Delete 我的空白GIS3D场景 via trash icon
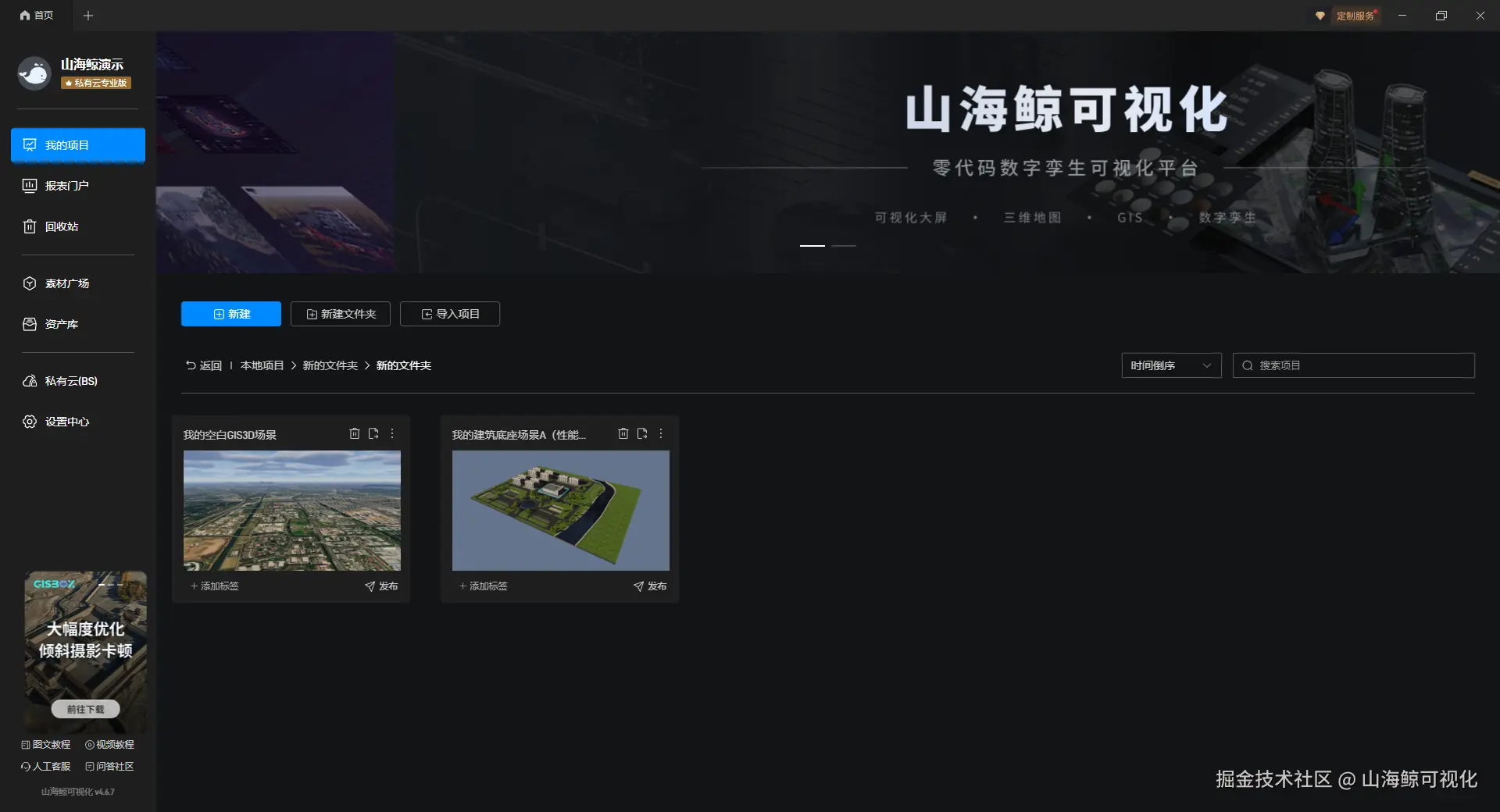The image size is (1500, 812). [355, 433]
